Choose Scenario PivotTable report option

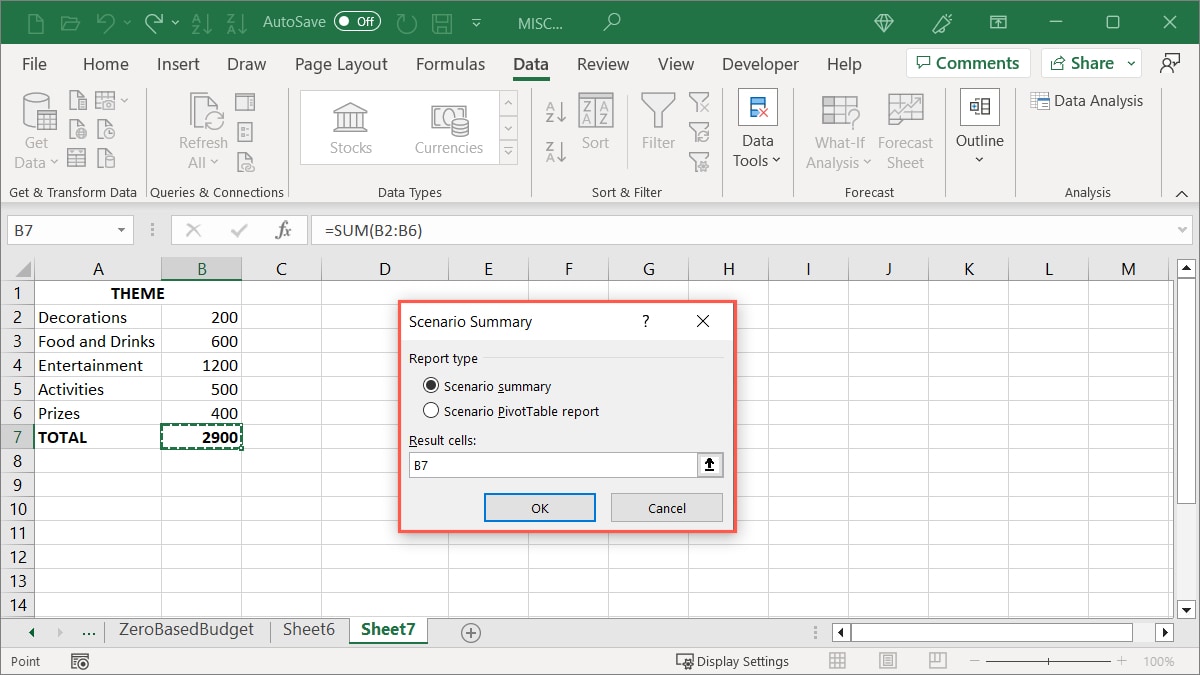click(x=430, y=409)
